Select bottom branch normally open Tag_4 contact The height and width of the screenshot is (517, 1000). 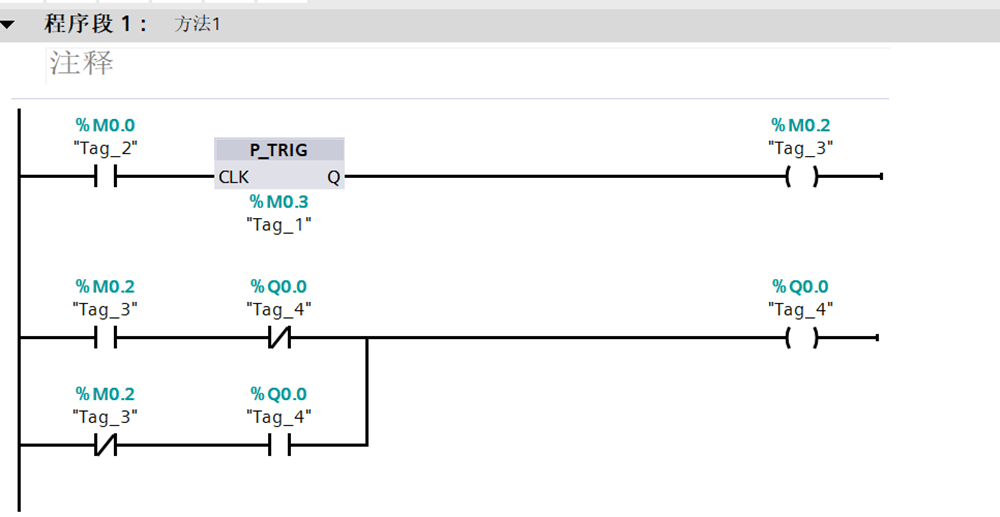[x=279, y=446]
